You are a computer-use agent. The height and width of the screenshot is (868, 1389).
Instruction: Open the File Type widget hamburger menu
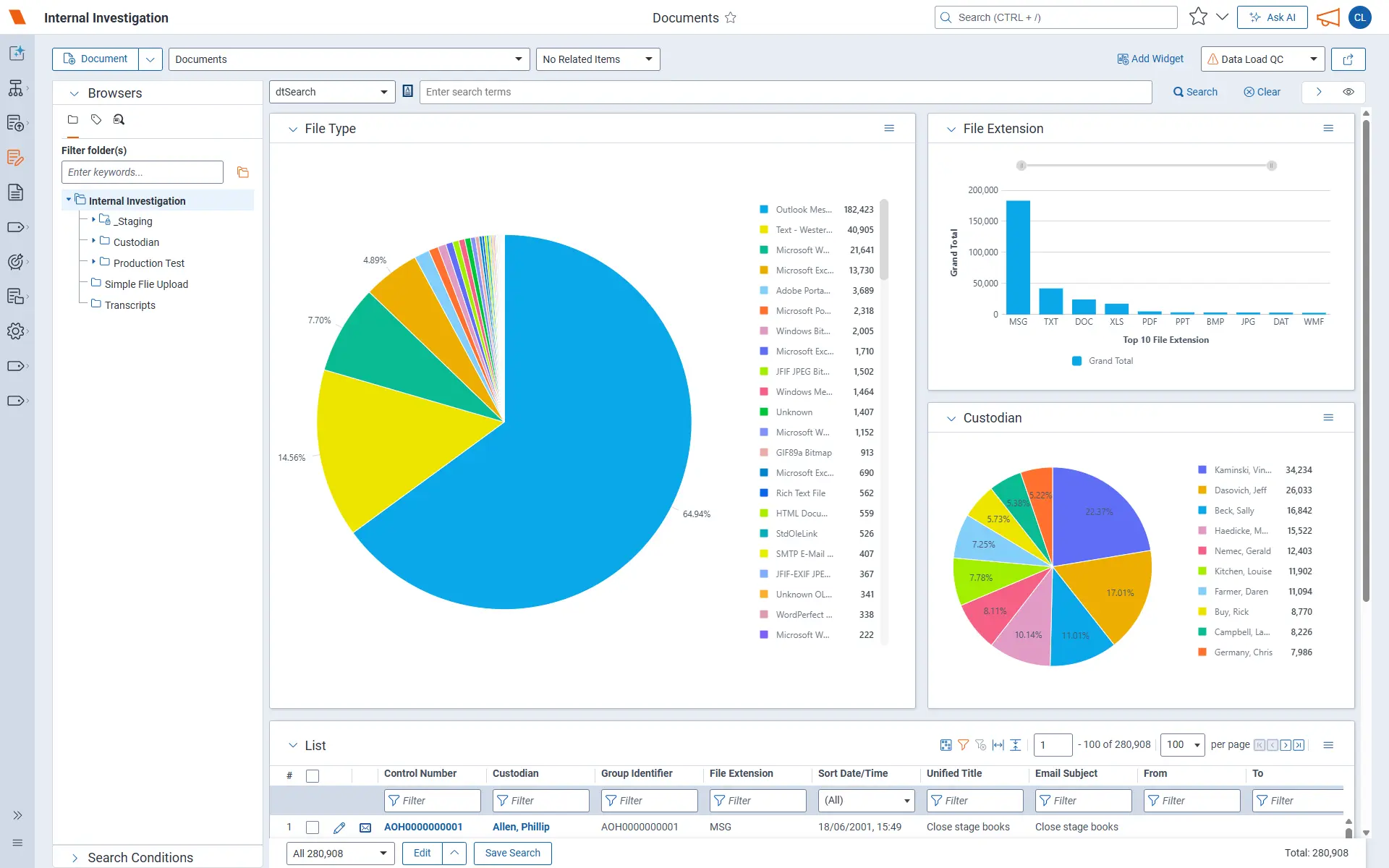point(889,128)
